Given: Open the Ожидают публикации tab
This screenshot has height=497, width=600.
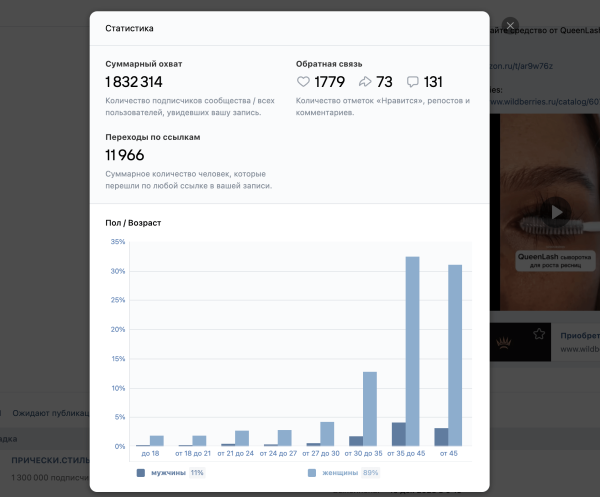Looking at the screenshot, I should [x=50, y=412].
